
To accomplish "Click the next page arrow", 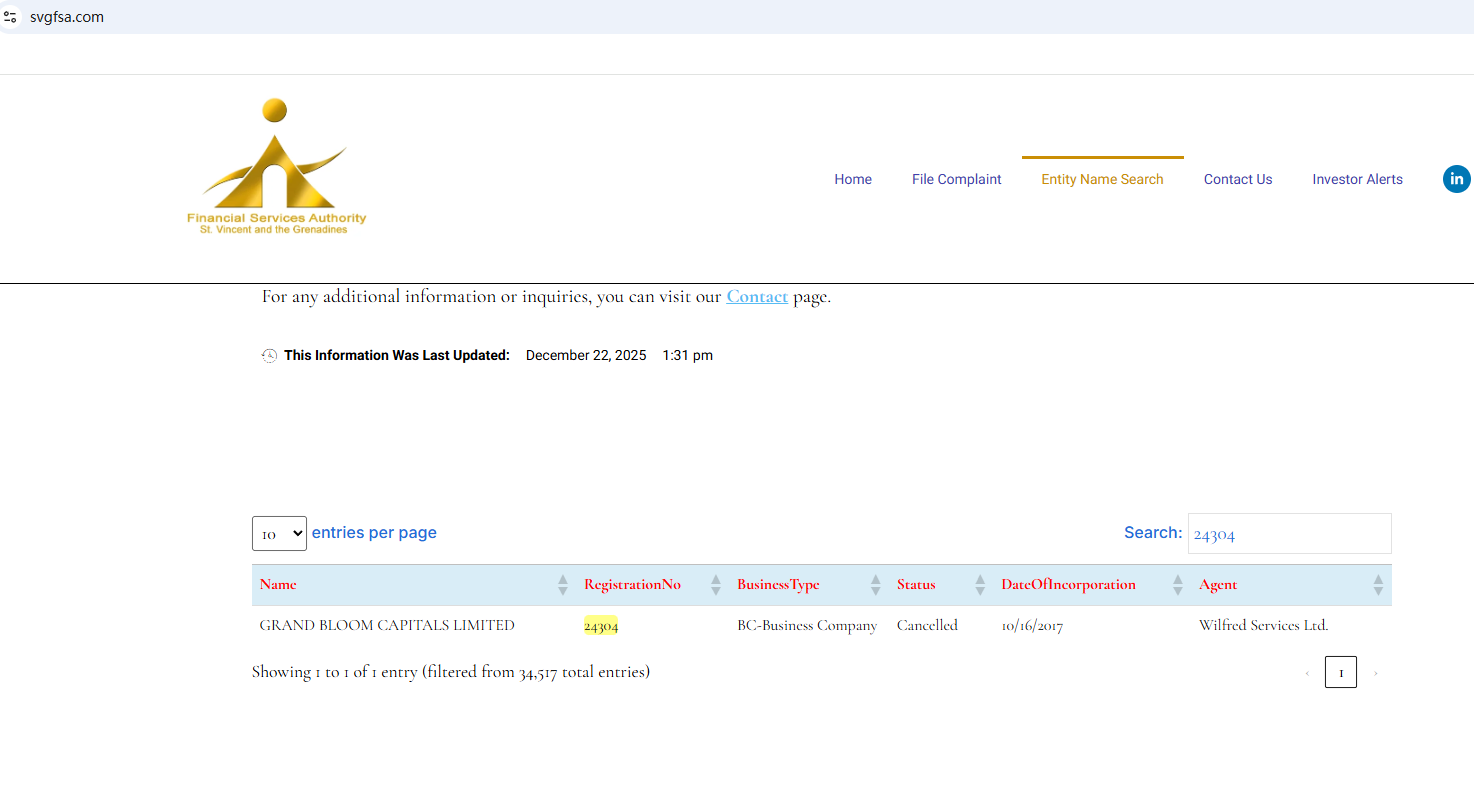I will [x=1375, y=673].
